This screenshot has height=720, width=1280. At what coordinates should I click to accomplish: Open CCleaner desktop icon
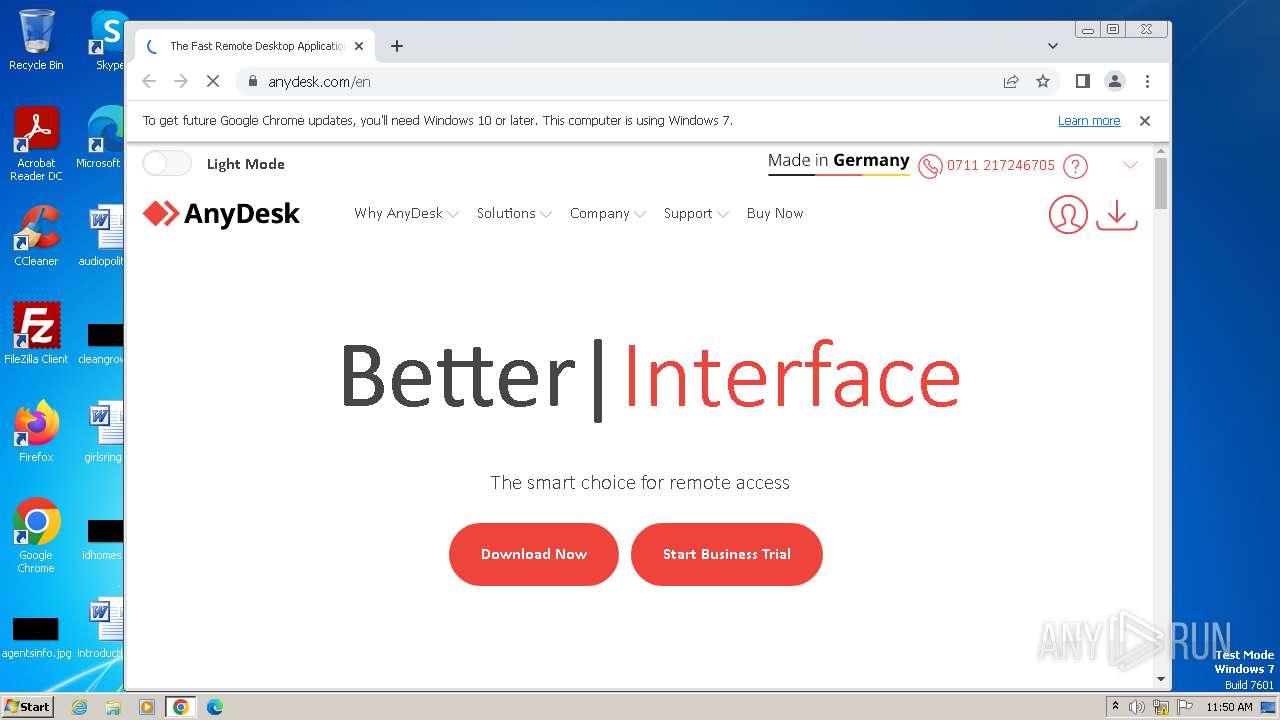coord(36,236)
